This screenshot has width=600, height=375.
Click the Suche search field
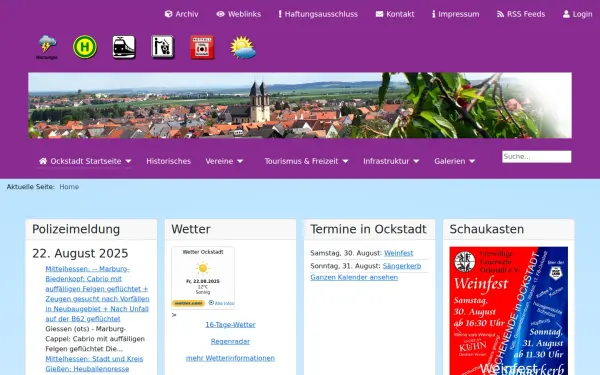pyautogui.click(x=536, y=157)
